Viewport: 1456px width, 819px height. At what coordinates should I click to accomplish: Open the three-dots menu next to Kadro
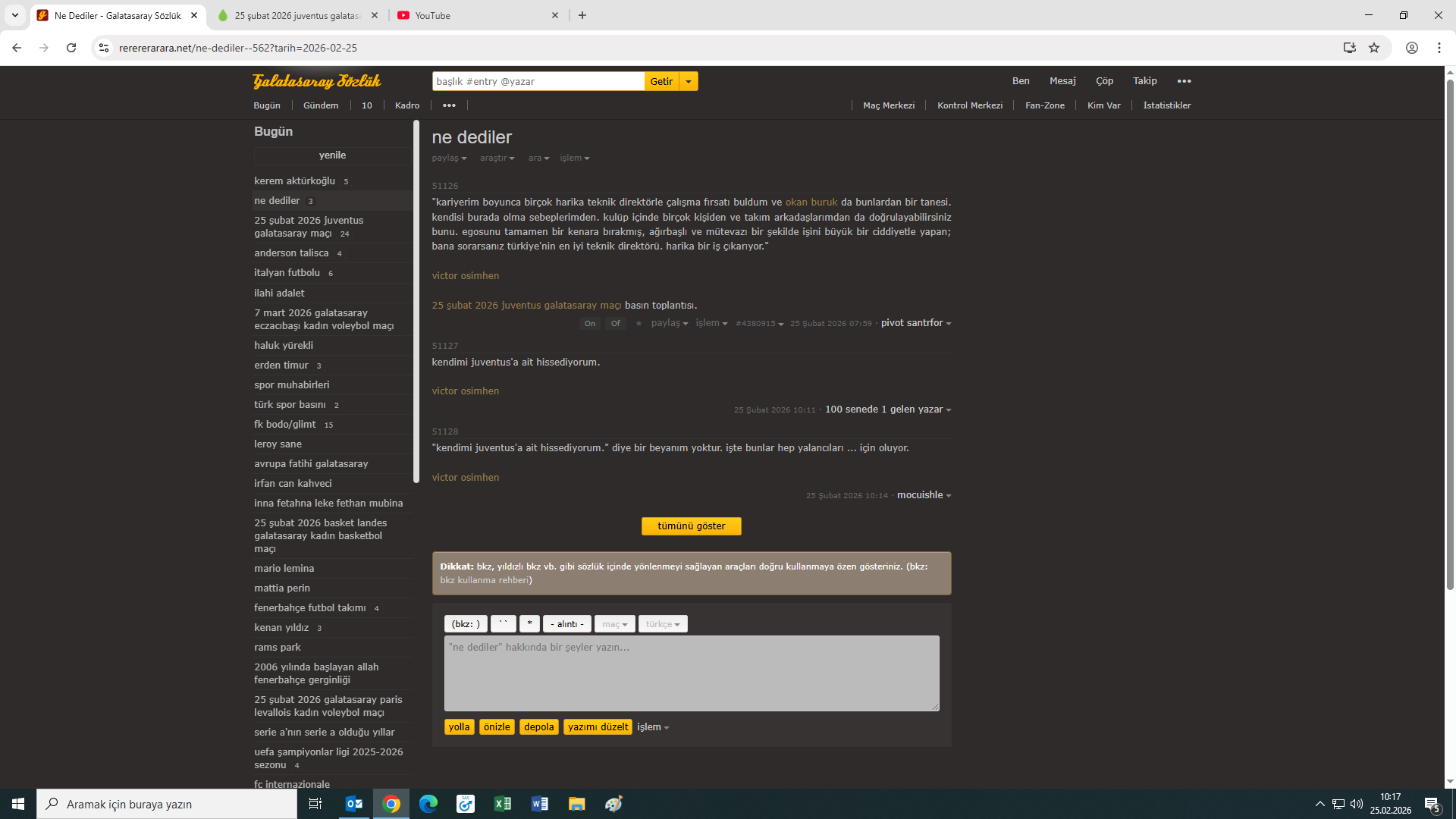pos(449,105)
